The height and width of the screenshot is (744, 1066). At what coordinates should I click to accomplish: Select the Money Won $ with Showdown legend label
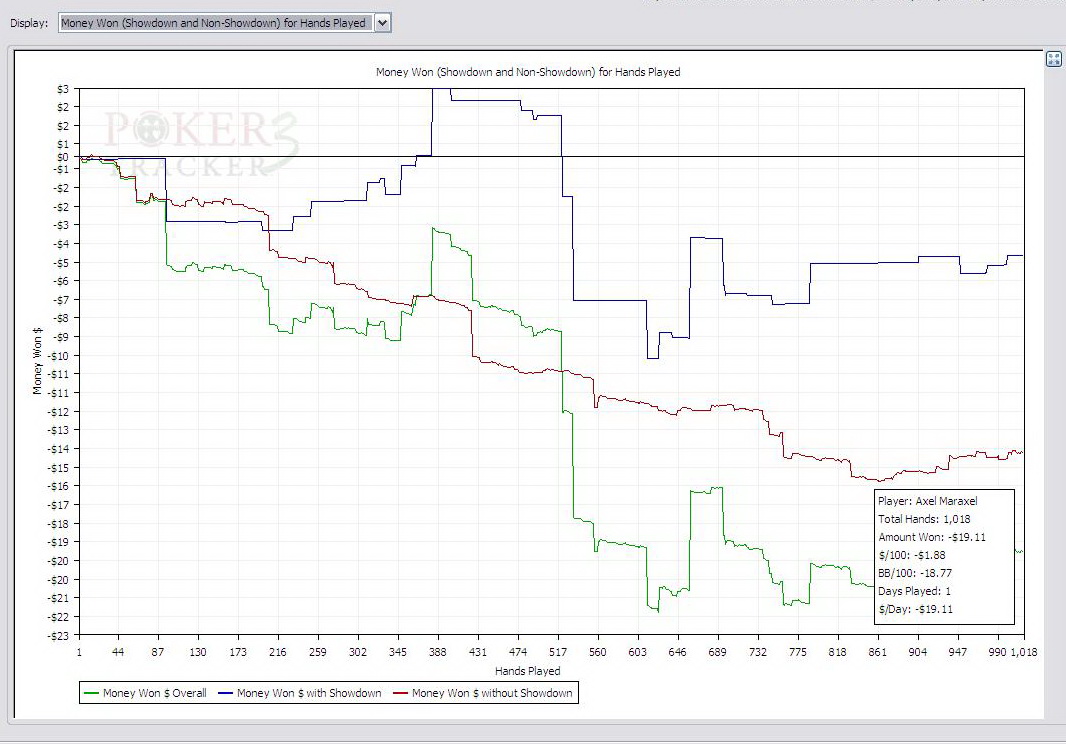click(309, 693)
